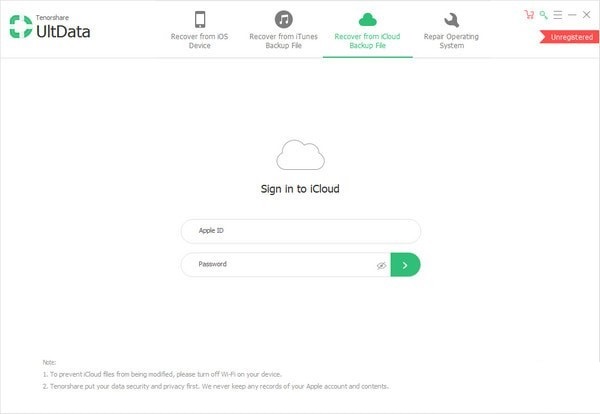
Task: Select the iOS device phone icon
Action: pyautogui.click(x=199, y=19)
